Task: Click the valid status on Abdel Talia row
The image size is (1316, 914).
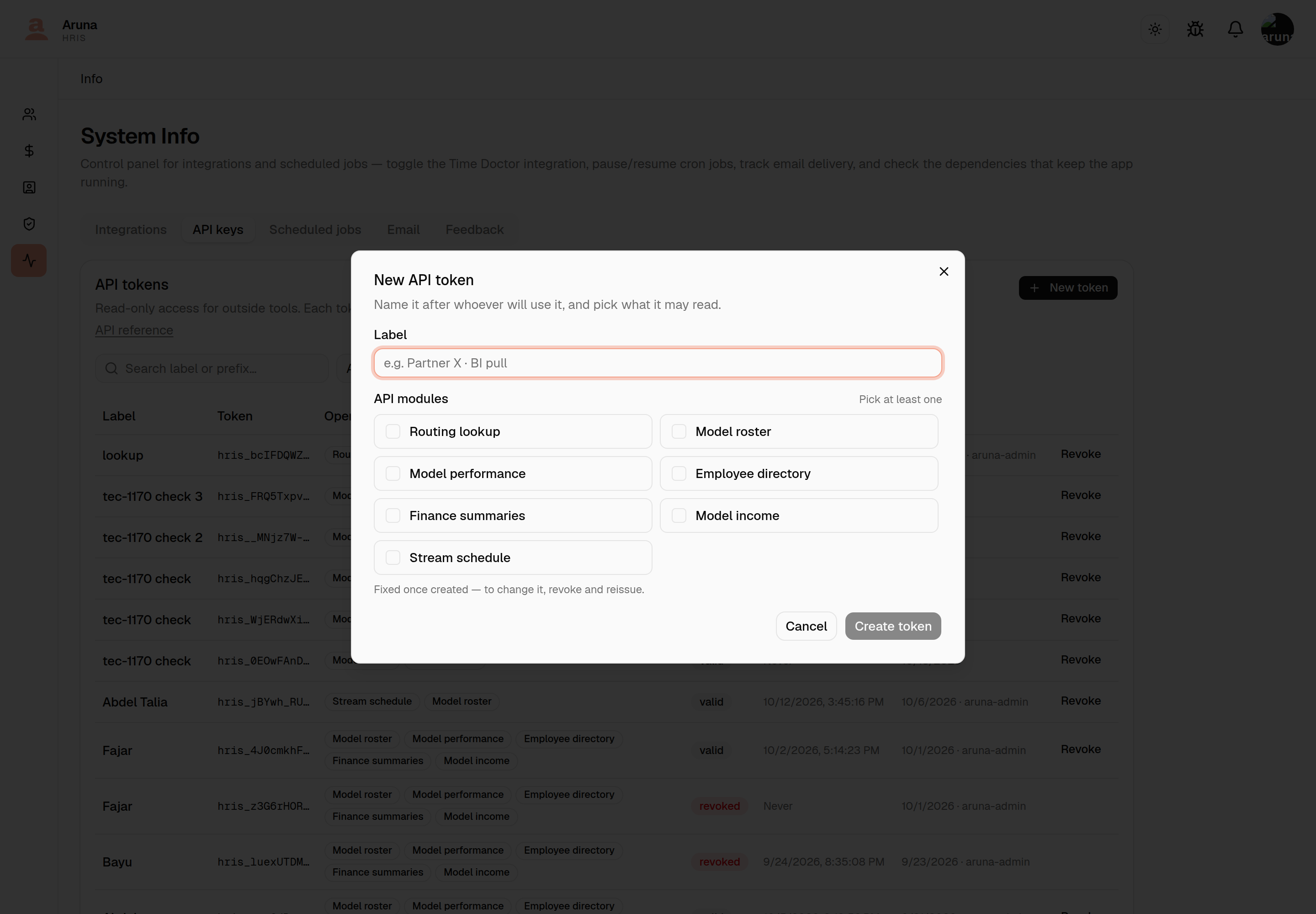Action: [711, 702]
